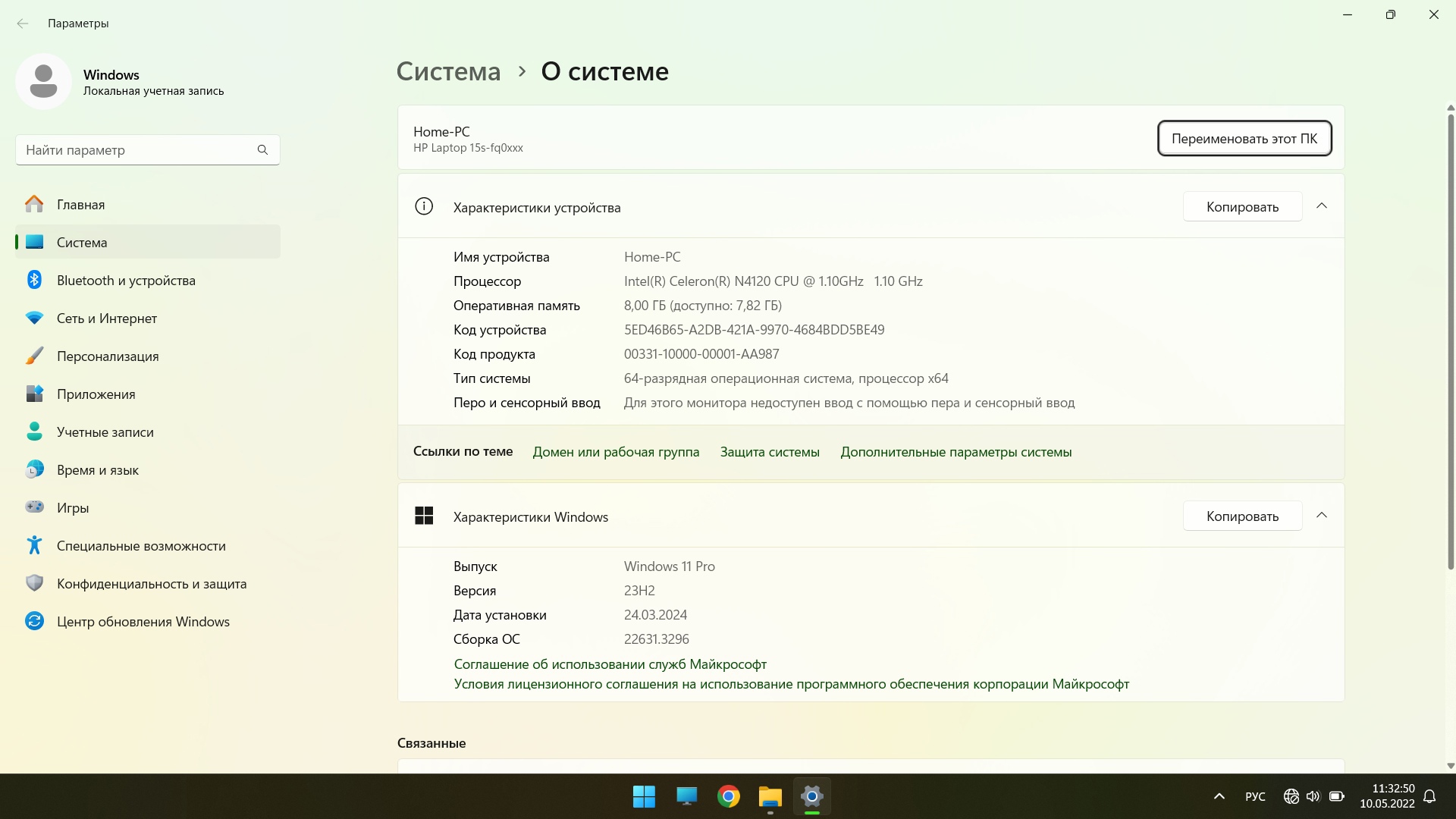Open the Wi-Fi icon's Network & Internet section
The width and height of the screenshot is (1456, 819).
point(34,318)
